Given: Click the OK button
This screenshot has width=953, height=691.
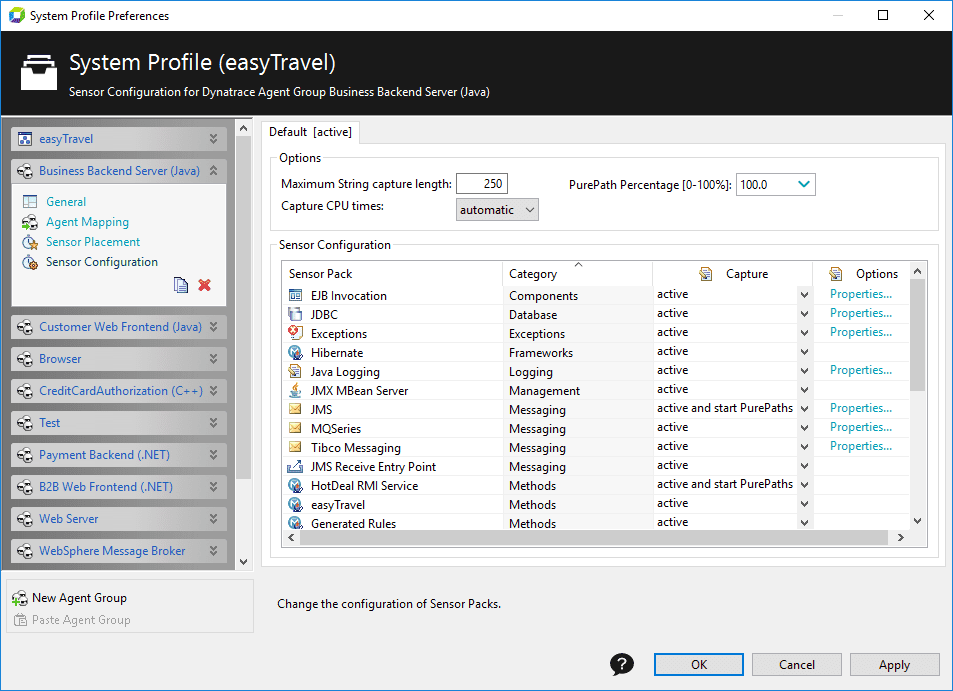Looking at the screenshot, I should tap(698, 664).
